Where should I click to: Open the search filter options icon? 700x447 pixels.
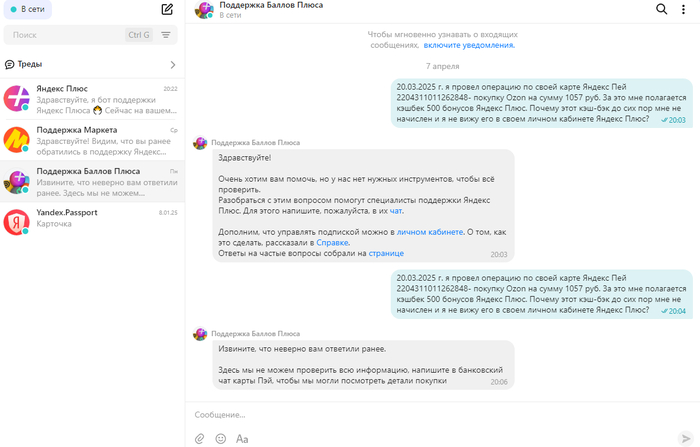(166, 35)
